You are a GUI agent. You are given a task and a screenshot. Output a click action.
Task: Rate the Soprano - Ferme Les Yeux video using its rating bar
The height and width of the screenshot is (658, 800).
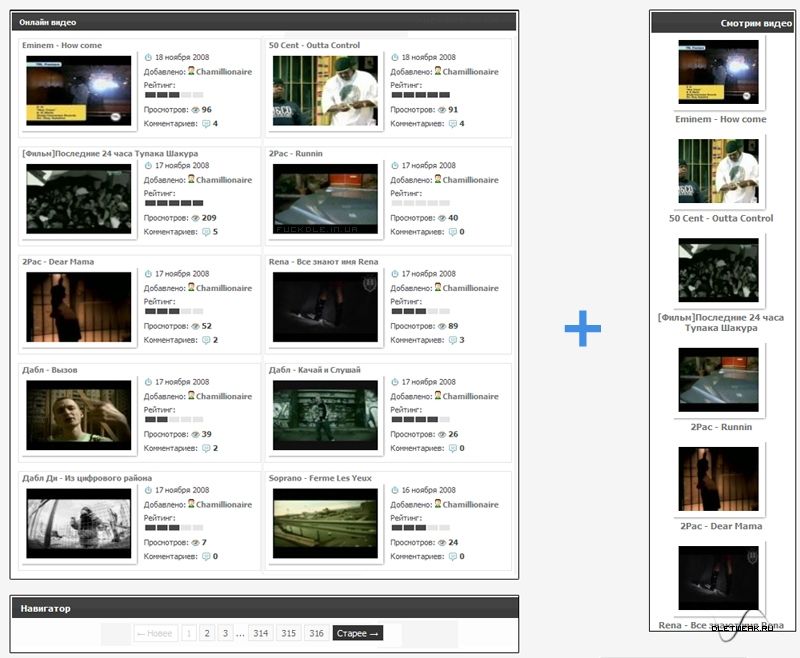click(x=420, y=527)
